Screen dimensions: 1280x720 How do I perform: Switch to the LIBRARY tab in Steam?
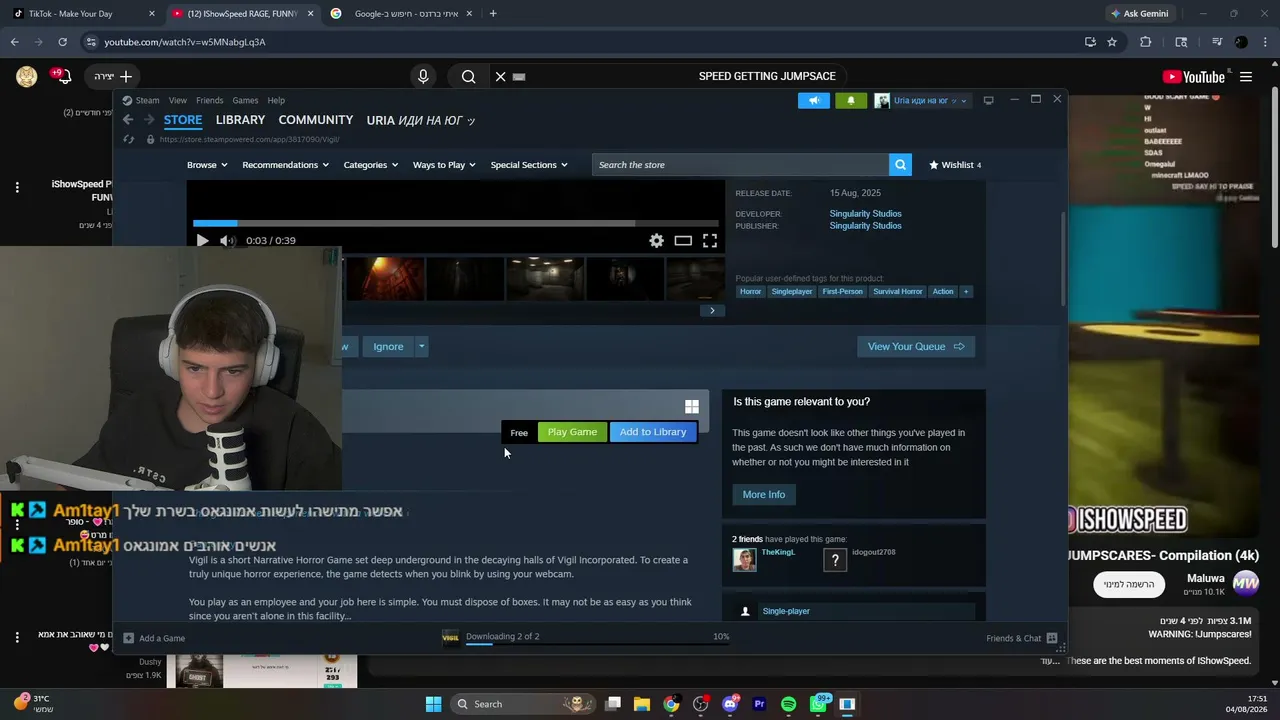coord(240,120)
